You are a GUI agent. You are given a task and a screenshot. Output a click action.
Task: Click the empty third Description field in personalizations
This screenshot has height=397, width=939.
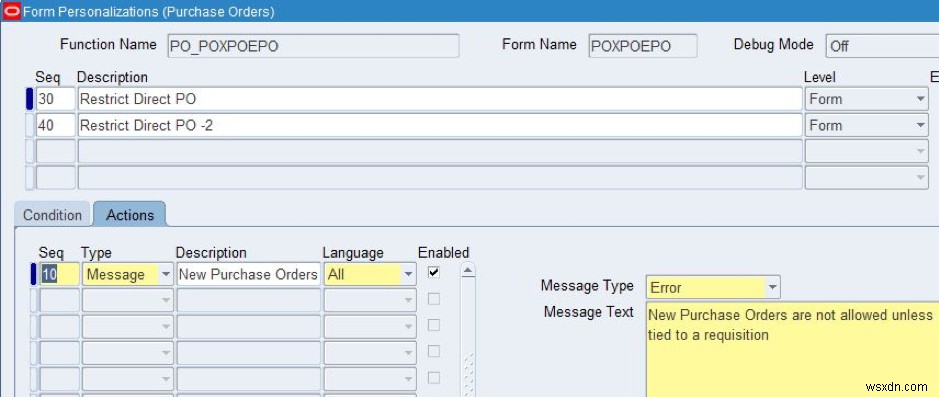pos(440,151)
